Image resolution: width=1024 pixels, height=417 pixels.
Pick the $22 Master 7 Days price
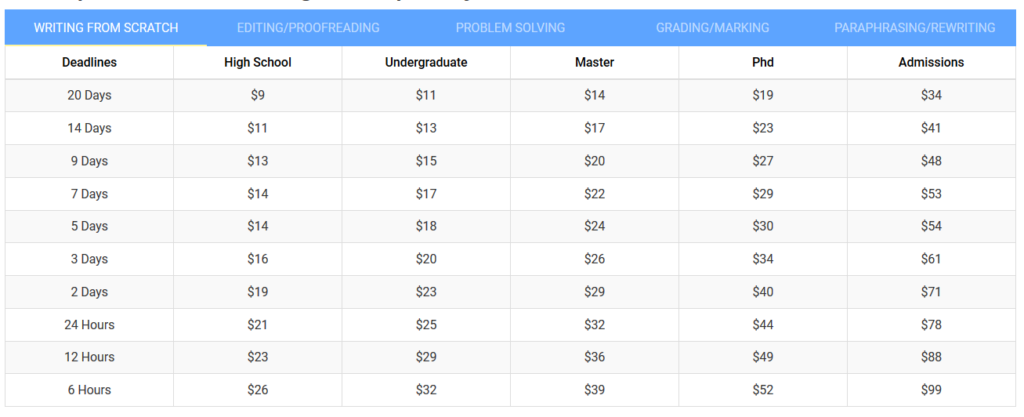coord(595,194)
